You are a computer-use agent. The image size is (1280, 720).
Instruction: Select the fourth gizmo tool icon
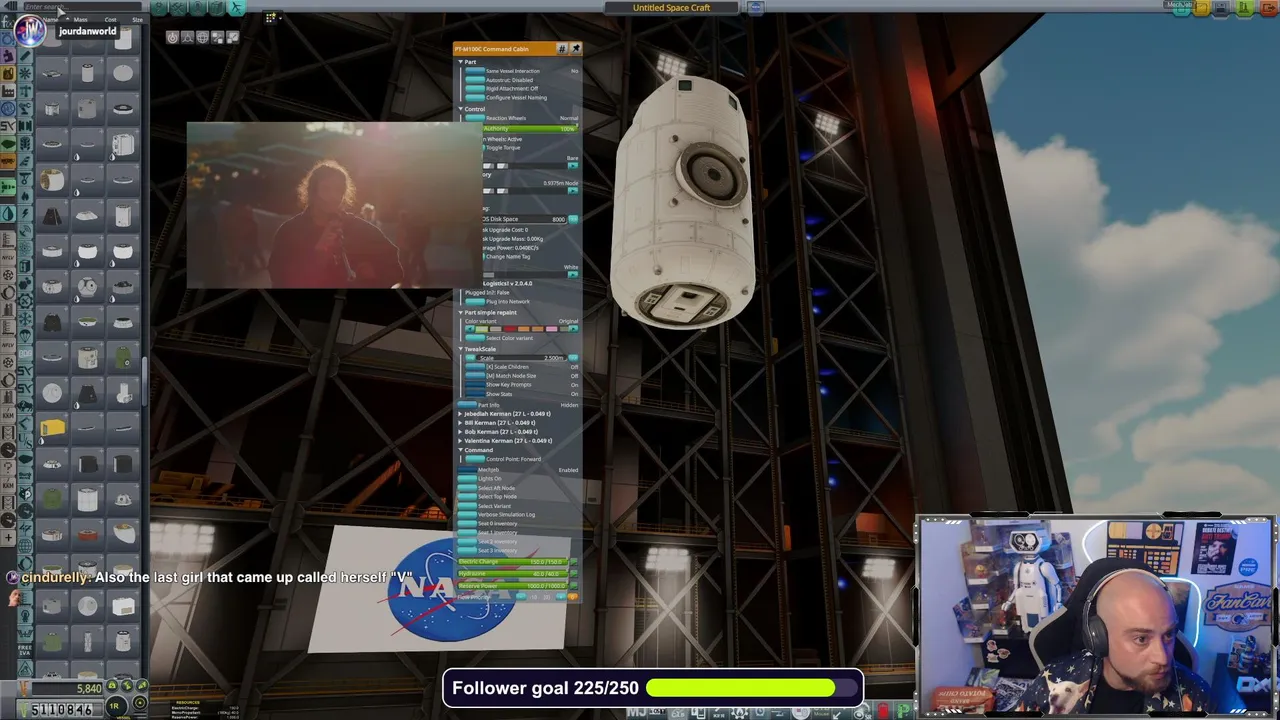click(217, 37)
